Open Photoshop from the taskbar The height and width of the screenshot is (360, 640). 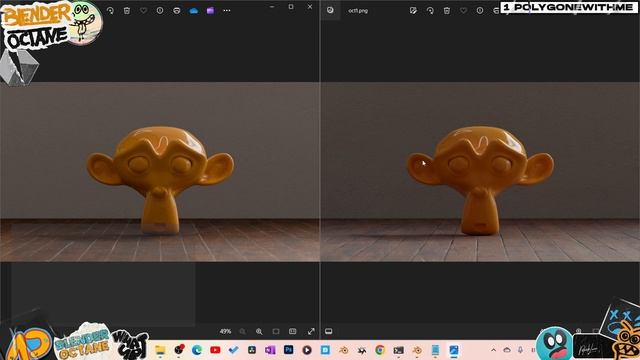[x=289, y=350]
